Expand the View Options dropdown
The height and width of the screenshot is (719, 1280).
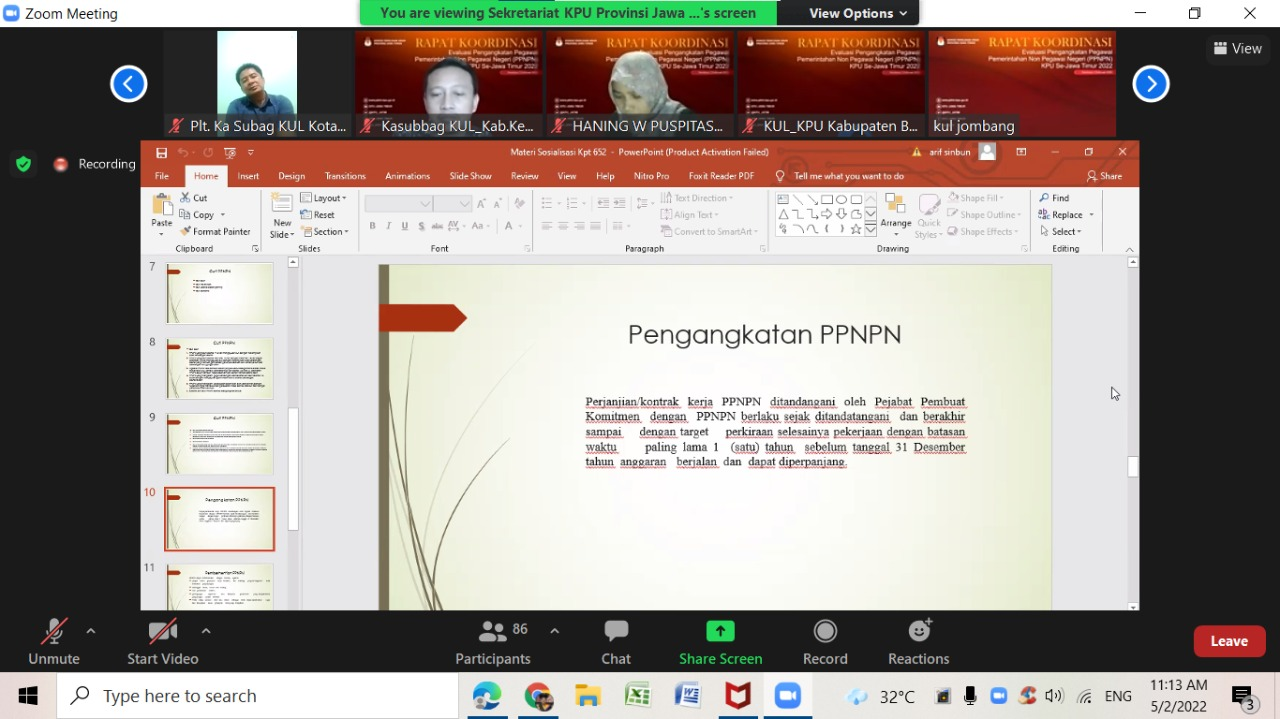coord(857,13)
